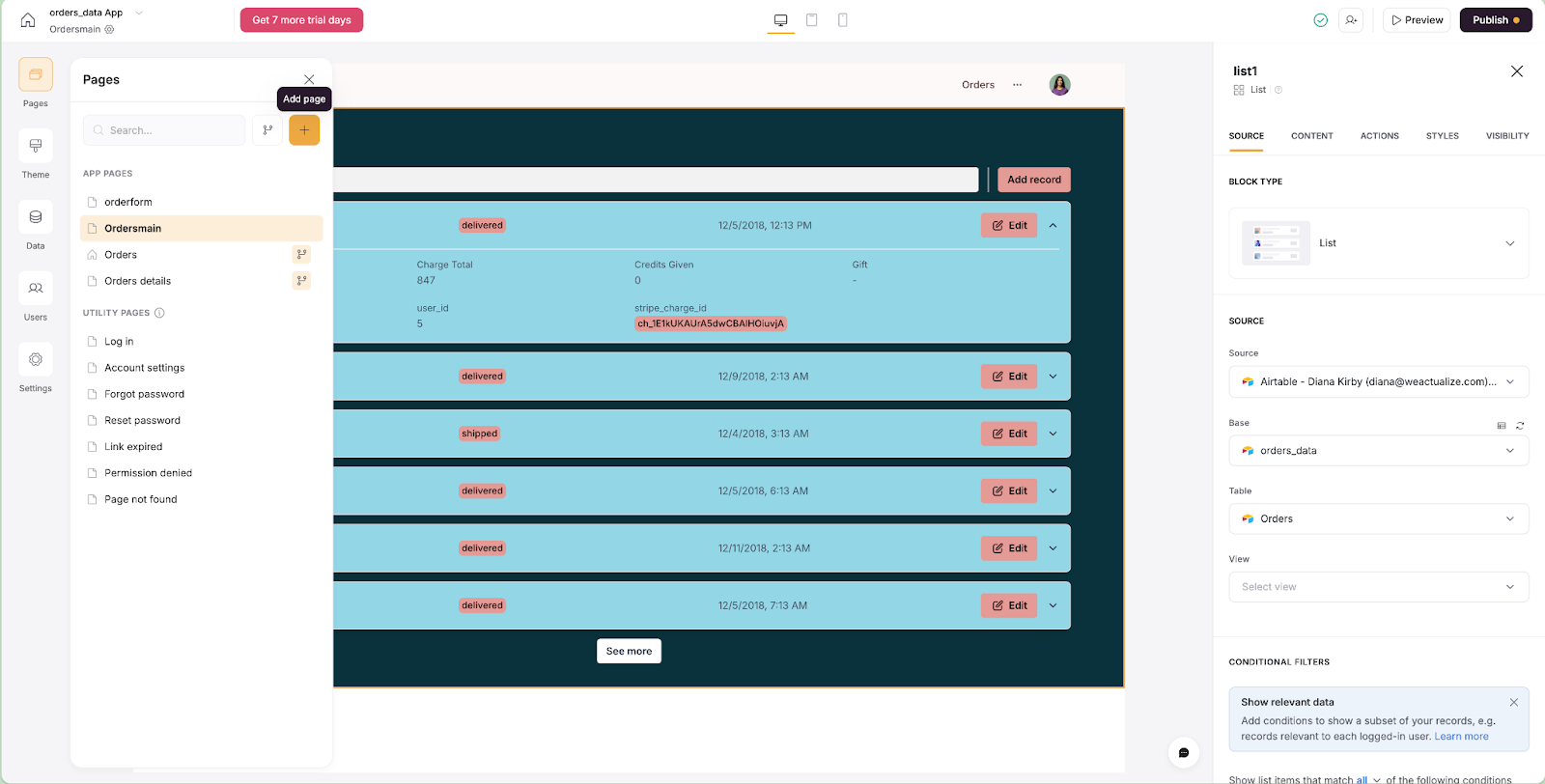The image size is (1545, 784).
Task: Open the Learn more link
Action: 1462,737
